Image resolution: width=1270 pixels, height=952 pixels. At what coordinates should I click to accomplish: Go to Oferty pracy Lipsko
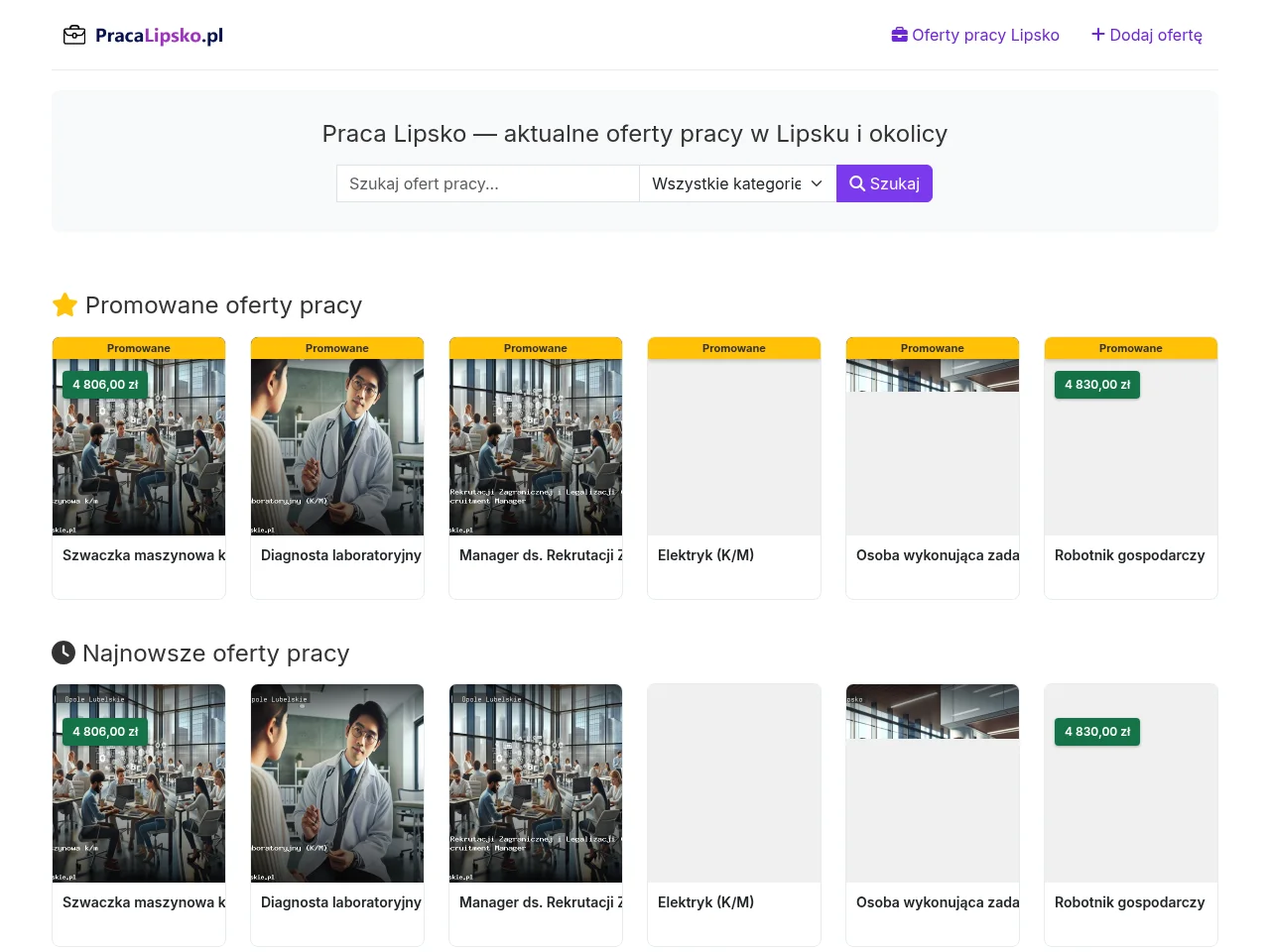[x=975, y=35]
